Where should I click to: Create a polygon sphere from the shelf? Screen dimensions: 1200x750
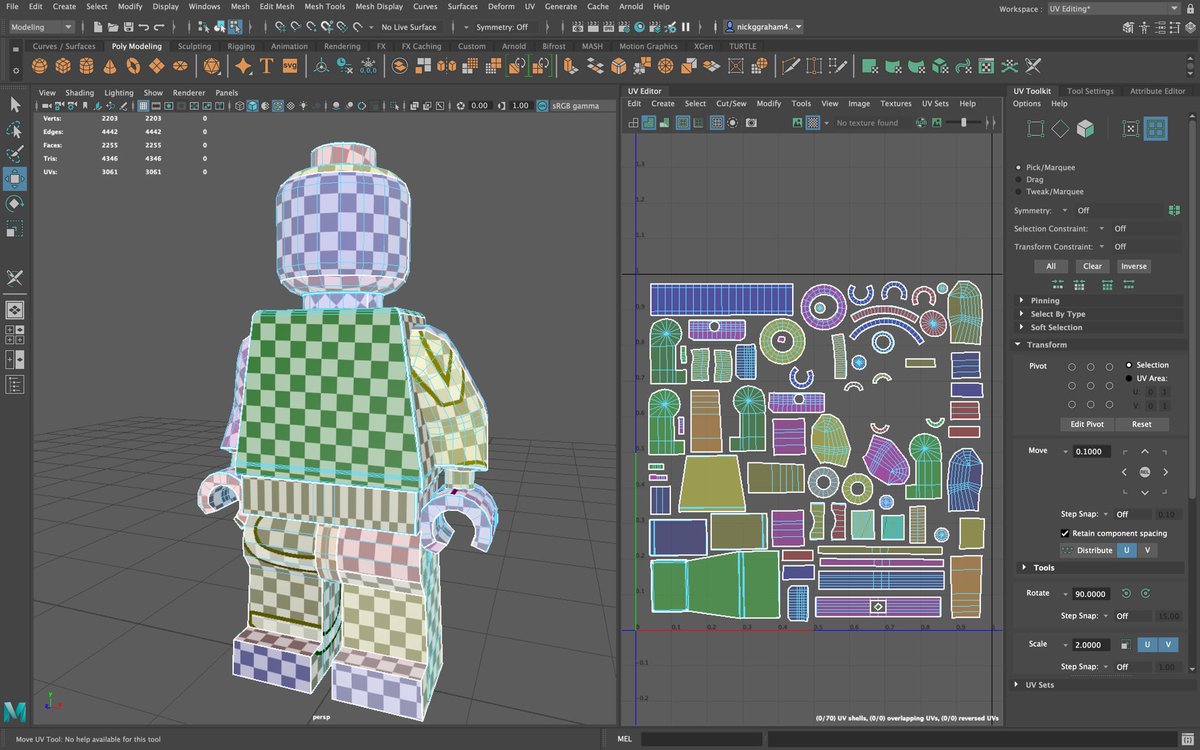39,67
